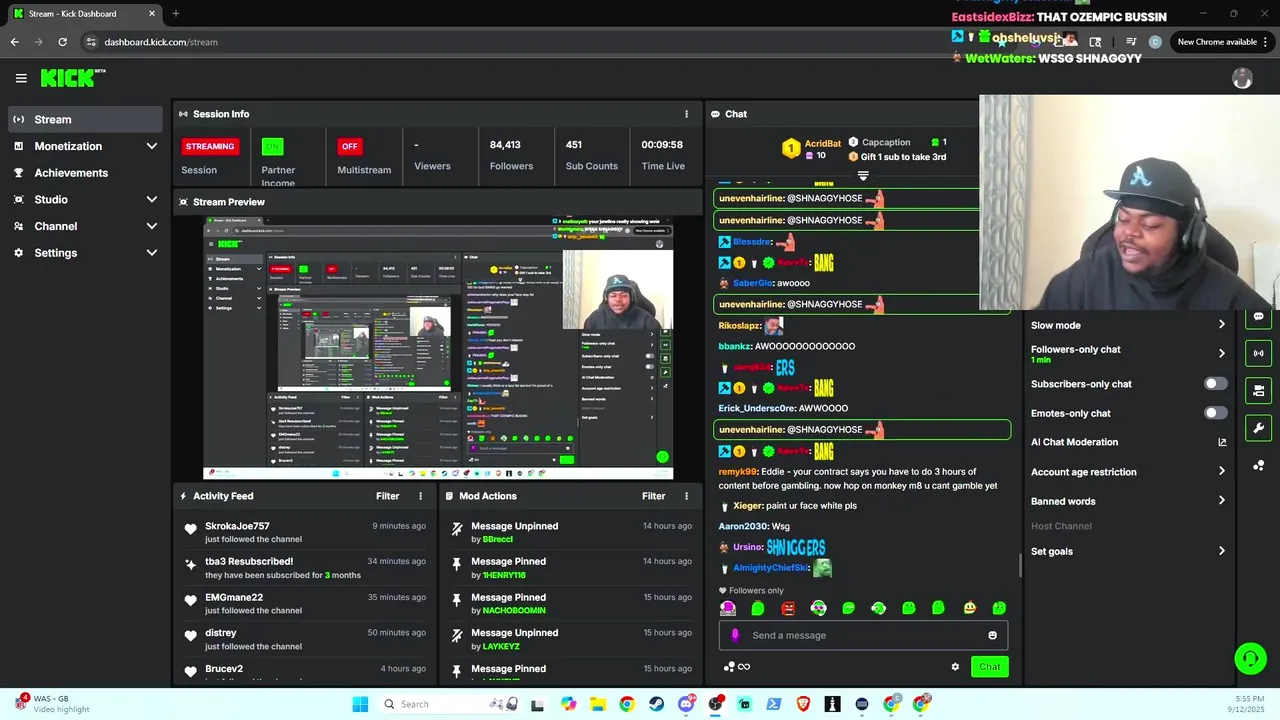
Task: Go to Achievements in sidebar
Action: [x=85, y=172]
